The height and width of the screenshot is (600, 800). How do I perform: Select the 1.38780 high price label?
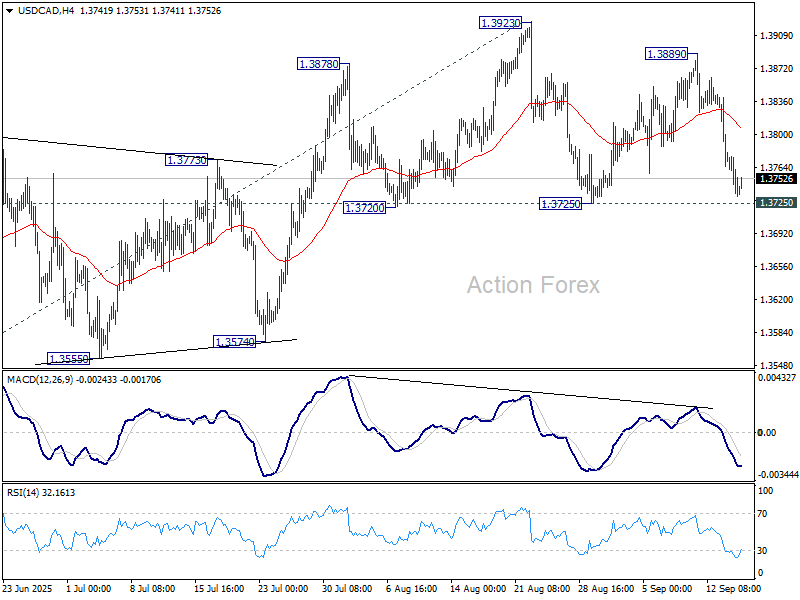point(318,63)
